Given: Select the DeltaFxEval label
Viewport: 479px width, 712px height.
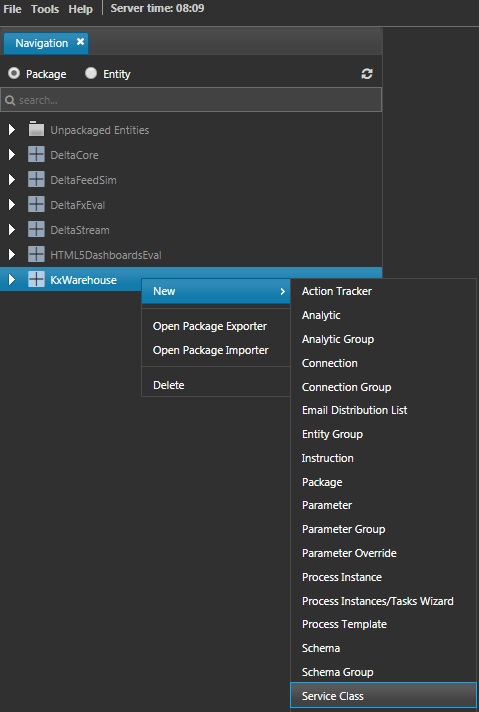Looking at the screenshot, I should (77, 205).
